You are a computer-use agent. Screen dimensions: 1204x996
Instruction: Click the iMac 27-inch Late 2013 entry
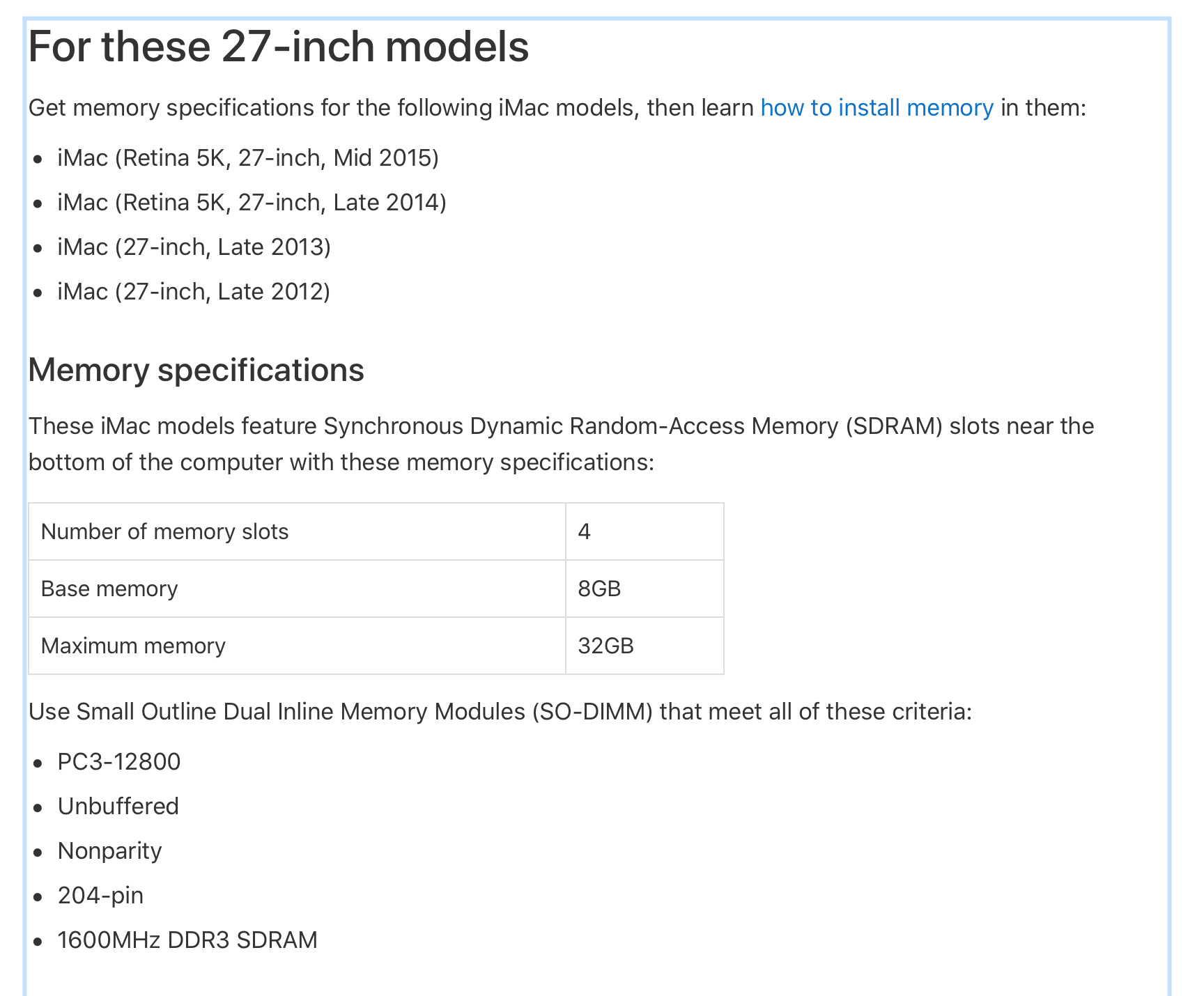(x=194, y=247)
